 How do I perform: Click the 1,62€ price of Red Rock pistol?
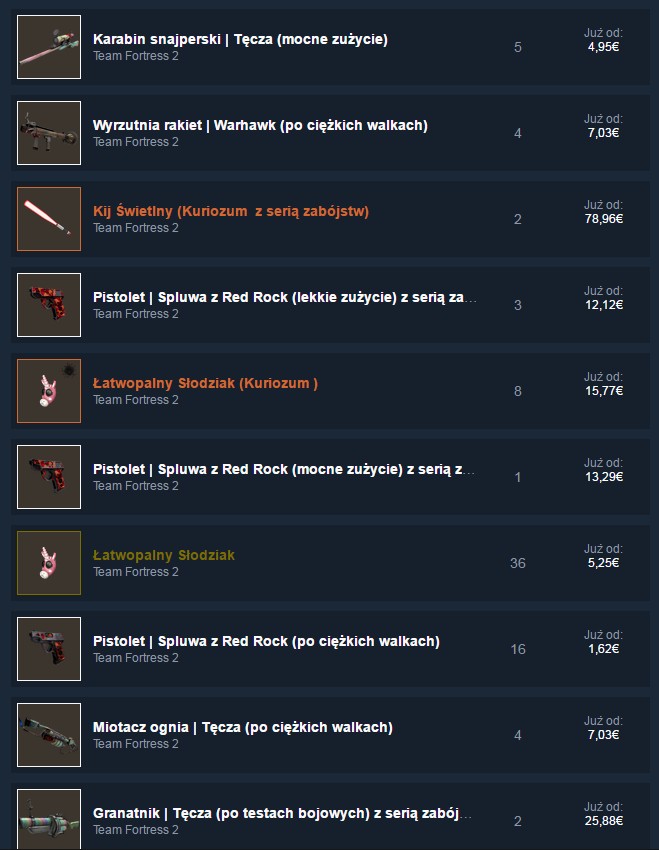(604, 648)
